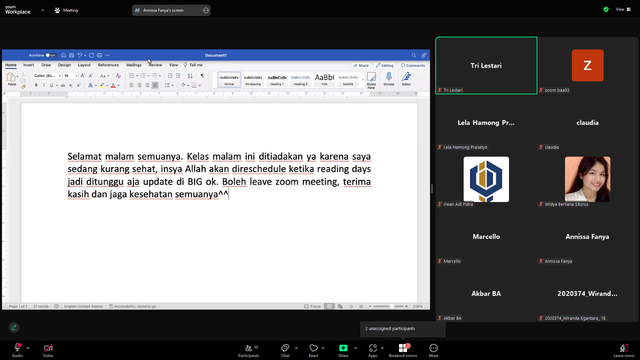Open the Change Case dropdown
This screenshot has width=640, height=360.
tap(104, 76)
